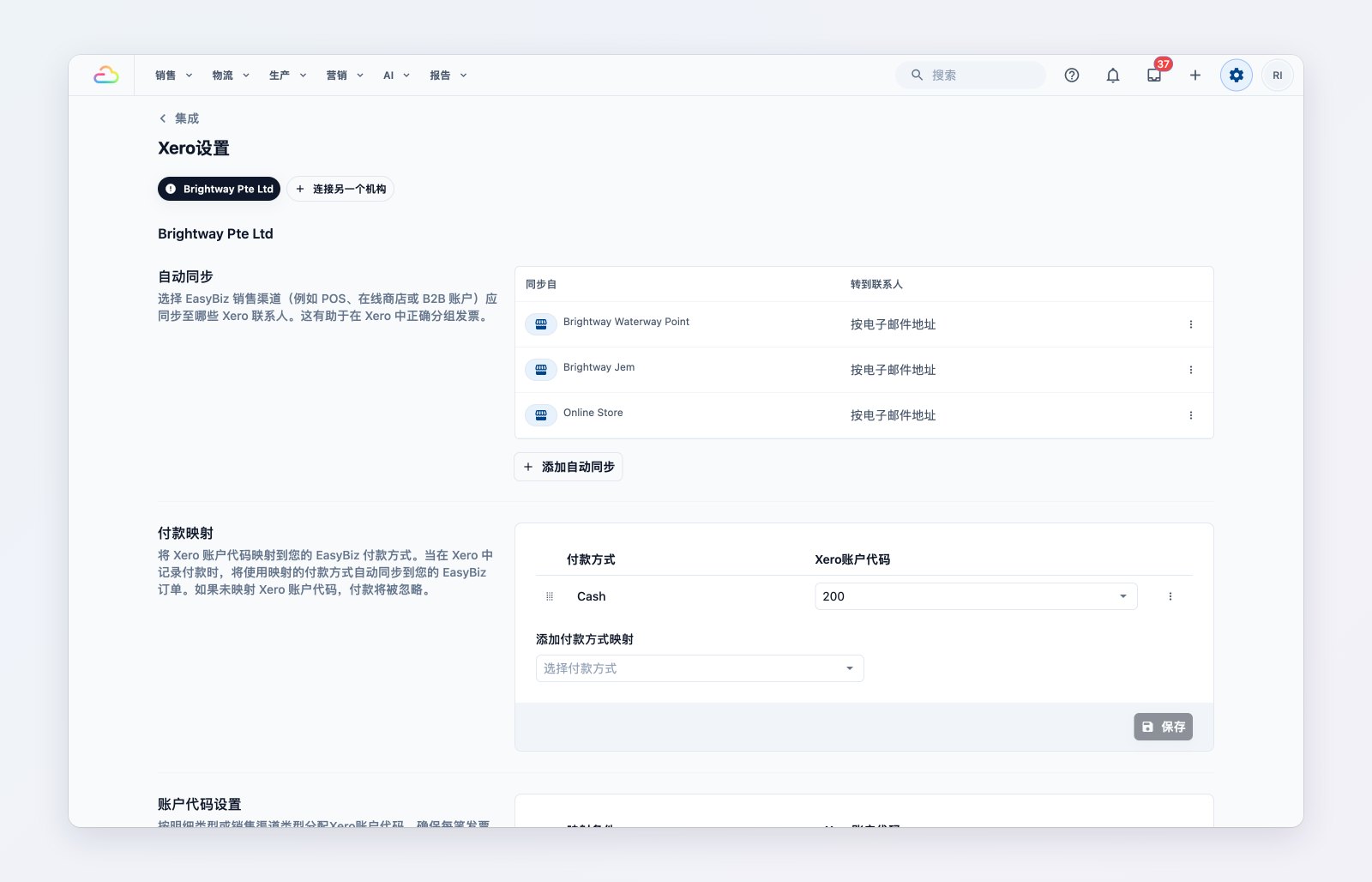Viewport: 1372px width, 882px height.
Task: Click the store icon for Online Store
Action: [x=541, y=415]
